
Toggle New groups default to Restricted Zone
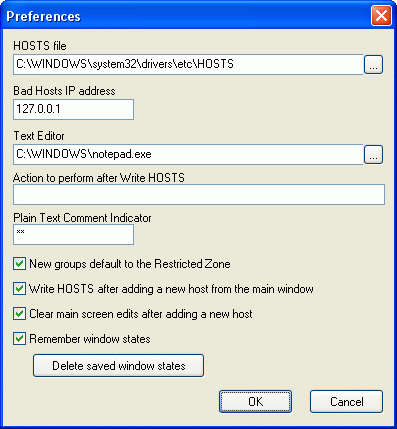(x=19, y=264)
